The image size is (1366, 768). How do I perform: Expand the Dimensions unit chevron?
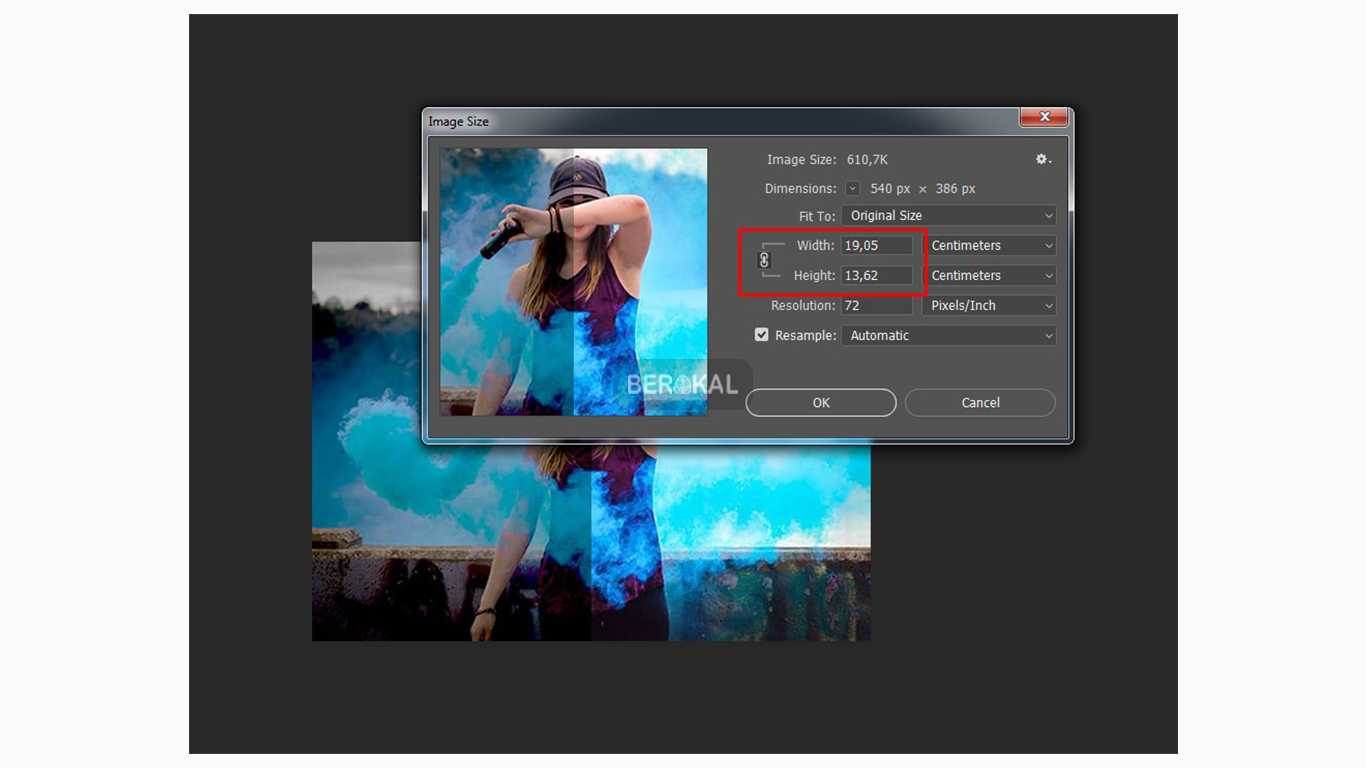pos(852,189)
